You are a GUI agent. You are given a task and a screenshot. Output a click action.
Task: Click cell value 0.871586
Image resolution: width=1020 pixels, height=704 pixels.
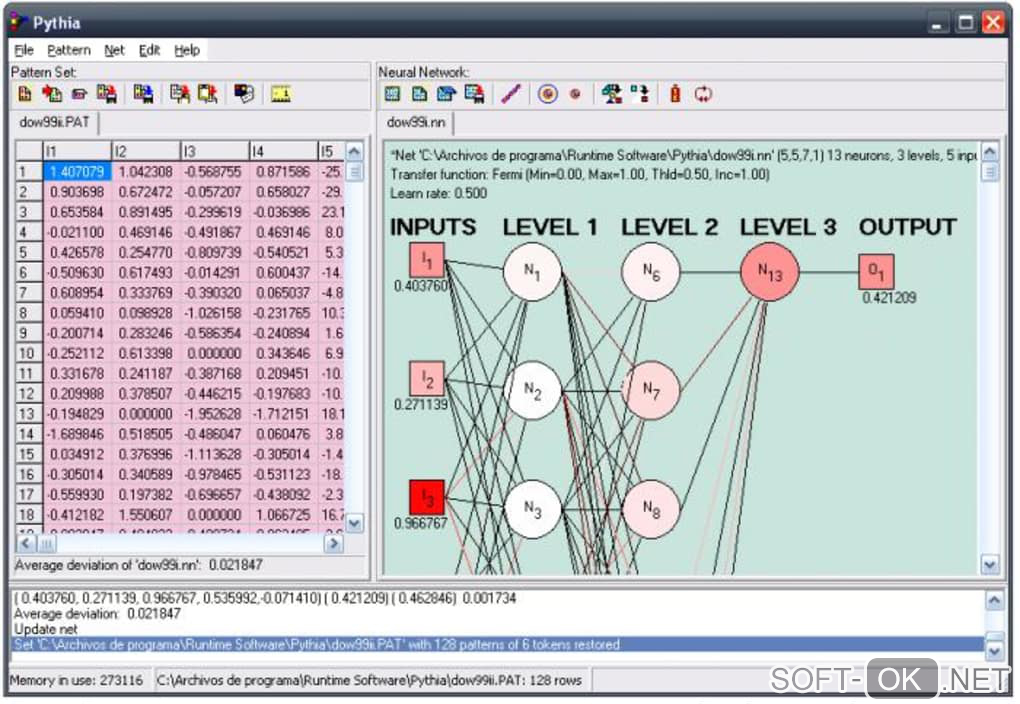coord(284,172)
